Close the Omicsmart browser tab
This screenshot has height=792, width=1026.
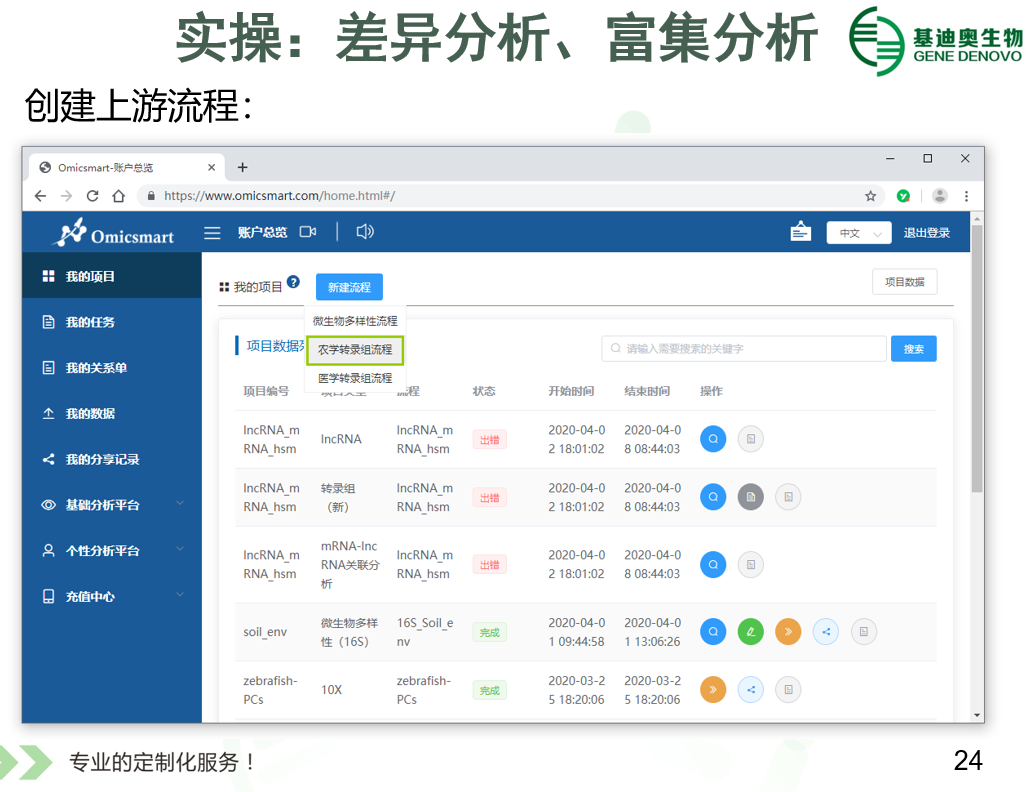[x=211, y=168]
